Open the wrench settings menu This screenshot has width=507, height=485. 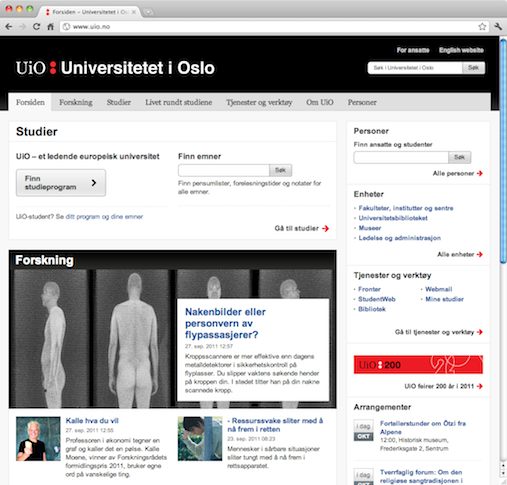pyautogui.click(x=498, y=27)
